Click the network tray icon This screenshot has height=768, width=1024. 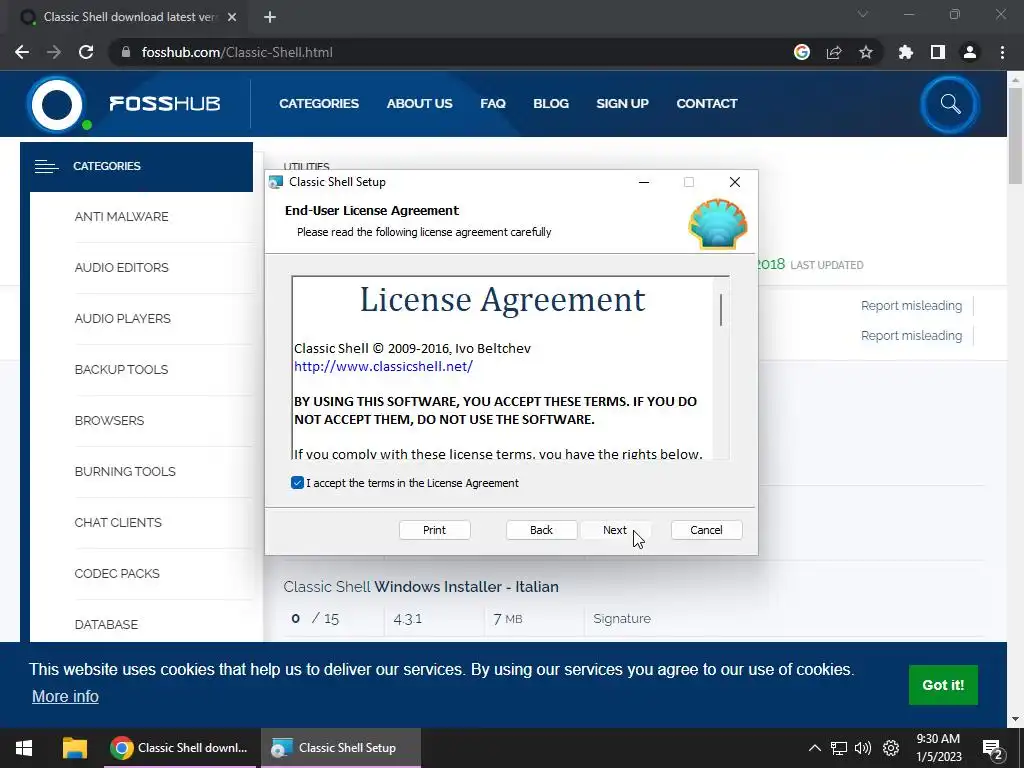coord(839,748)
